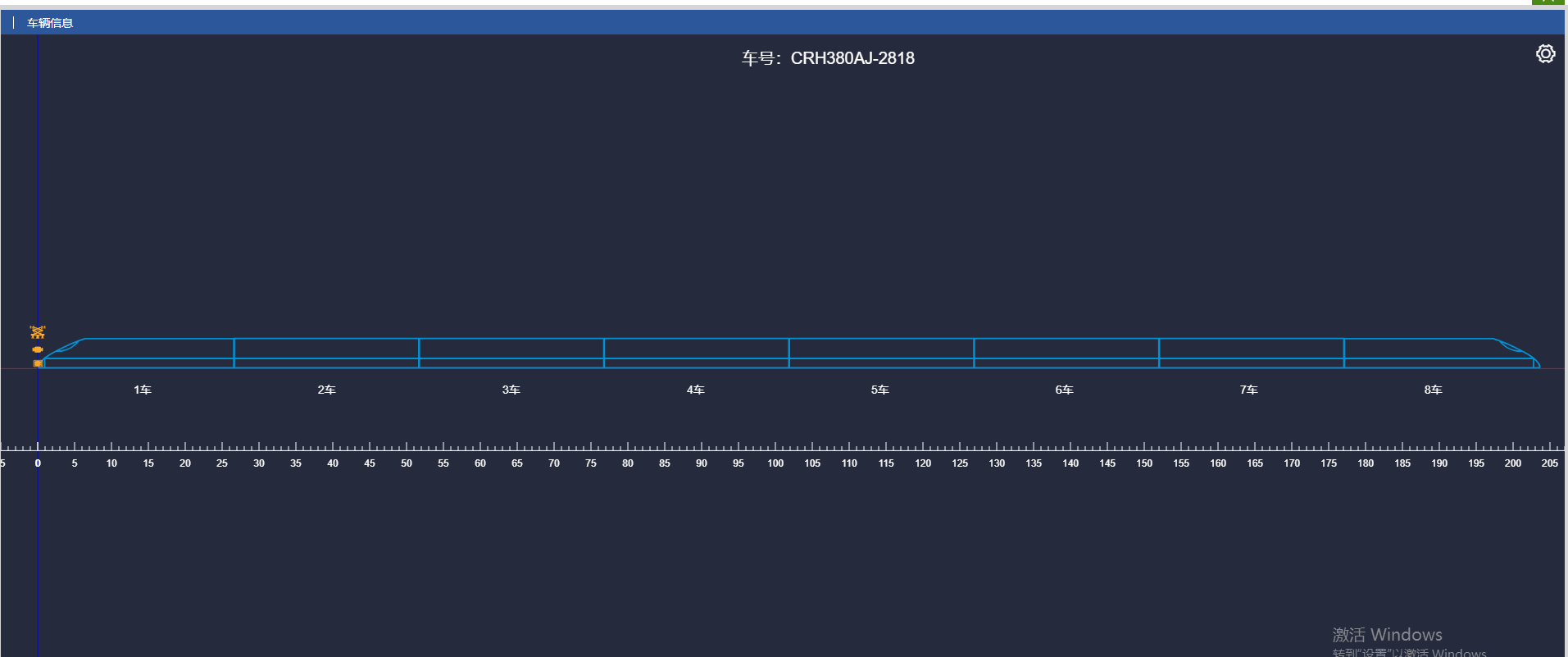Click ruler mark 0
Viewport: 1568px width, 657px height.
click(x=38, y=463)
